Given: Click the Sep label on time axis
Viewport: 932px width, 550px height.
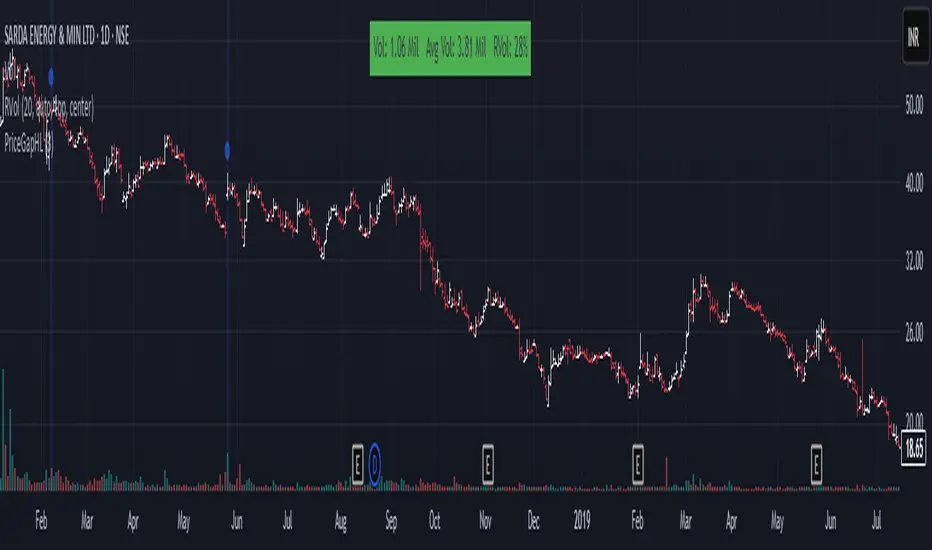Looking at the screenshot, I should click(x=391, y=521).
